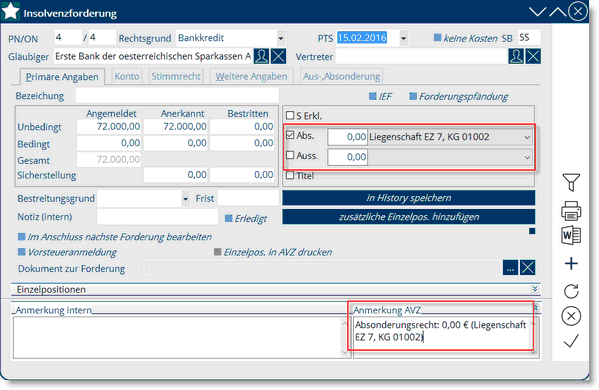Click the up chevron in title bar
Image resolution: width=599 pixels, height=390 pixels.
coord(558,12)
